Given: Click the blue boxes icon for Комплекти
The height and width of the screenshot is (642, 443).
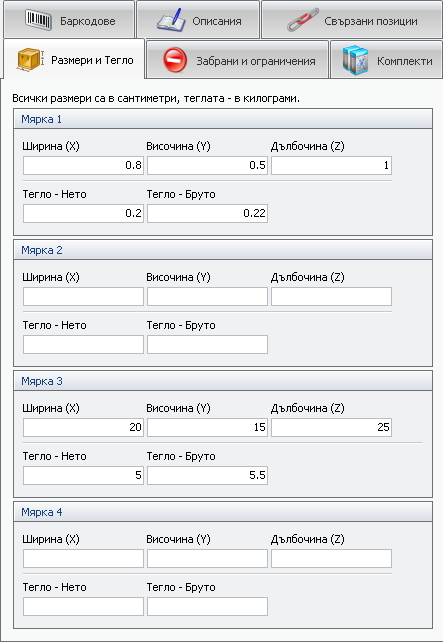Looking at the screenshot, I should click(x=355, y=61).
